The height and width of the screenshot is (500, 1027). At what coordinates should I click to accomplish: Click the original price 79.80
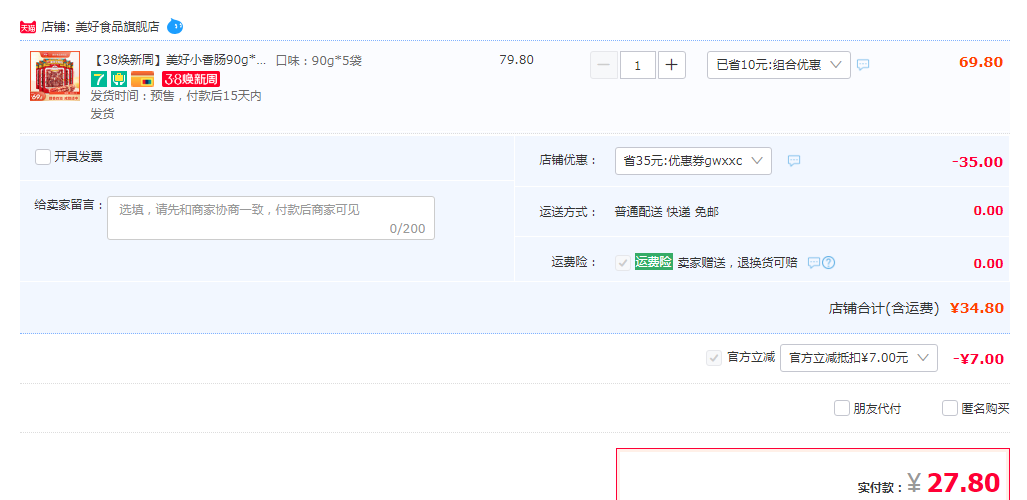(516, 60)
